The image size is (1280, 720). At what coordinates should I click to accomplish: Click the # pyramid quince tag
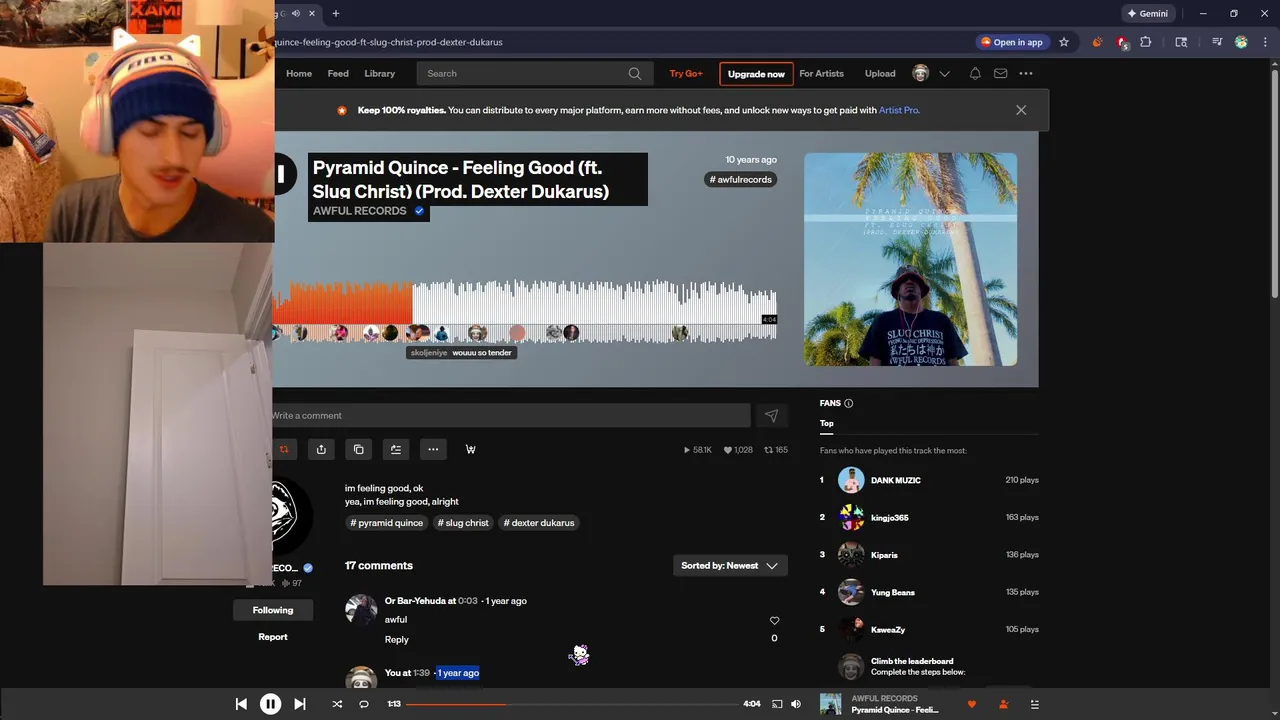386,523
